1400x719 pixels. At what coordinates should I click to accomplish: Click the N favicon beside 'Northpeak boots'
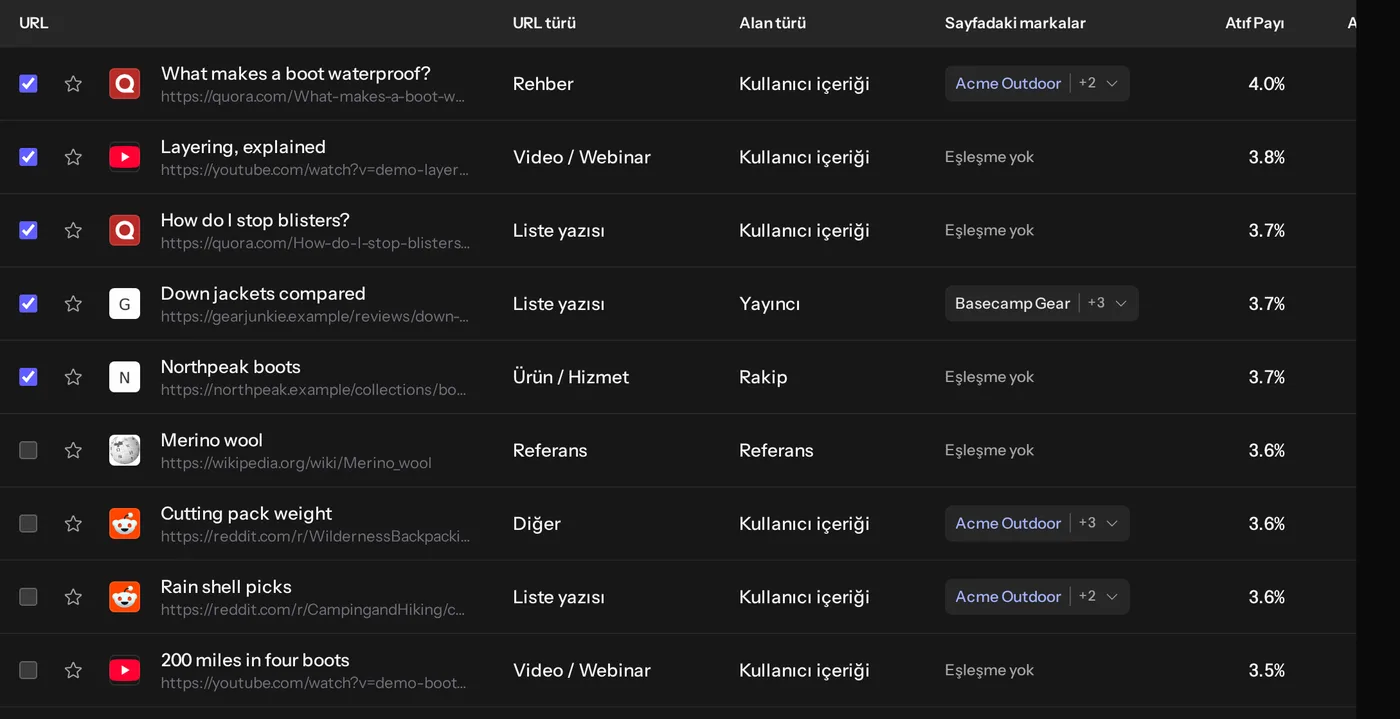125,377
